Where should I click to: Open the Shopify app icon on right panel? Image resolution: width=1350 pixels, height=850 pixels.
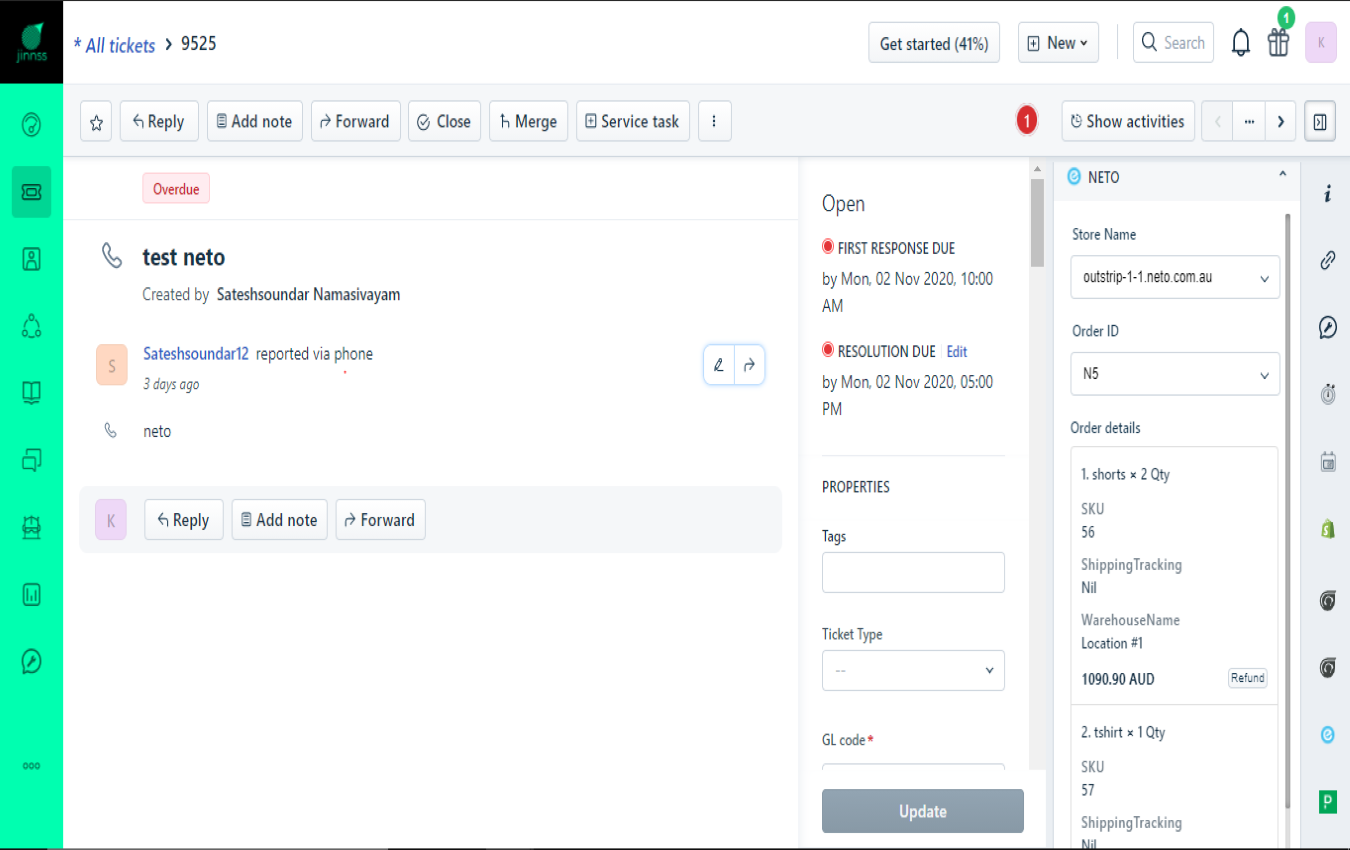(x=1327, y=527)
